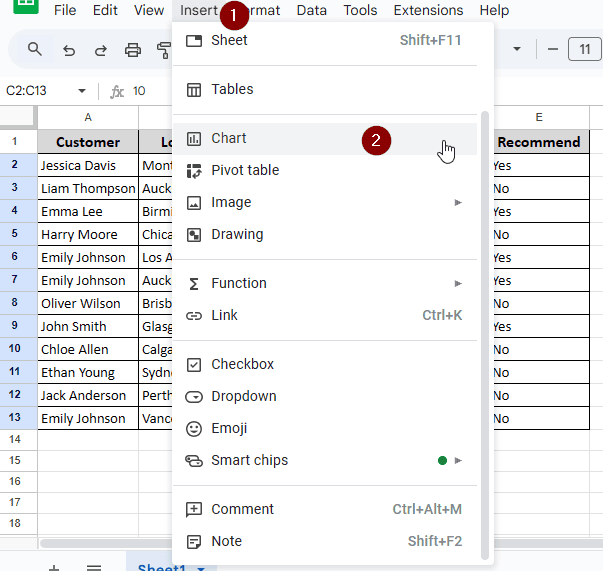Click the Comment plus icon
Image resolution: width=603 pixels, height=571 pixels.
[194, 509]
